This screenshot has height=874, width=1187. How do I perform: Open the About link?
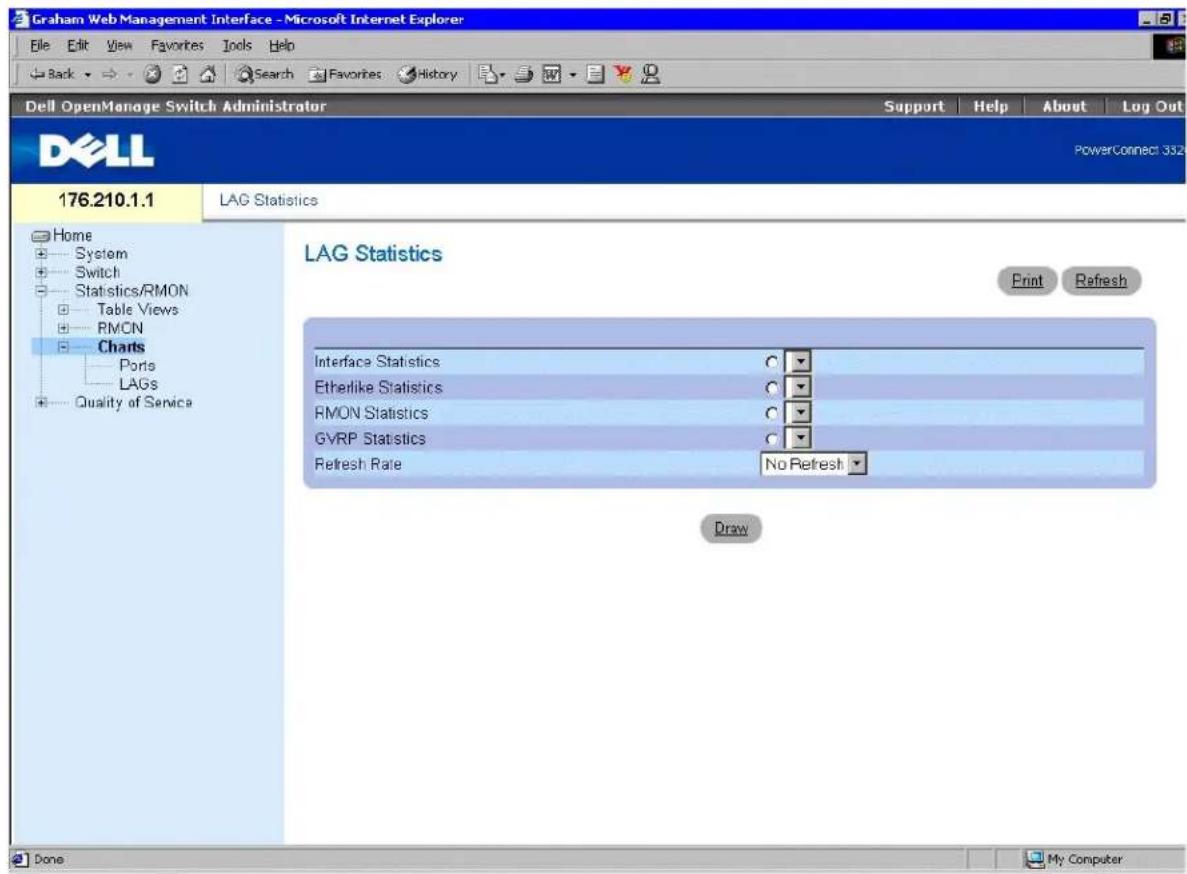[x=1064, y=107]
